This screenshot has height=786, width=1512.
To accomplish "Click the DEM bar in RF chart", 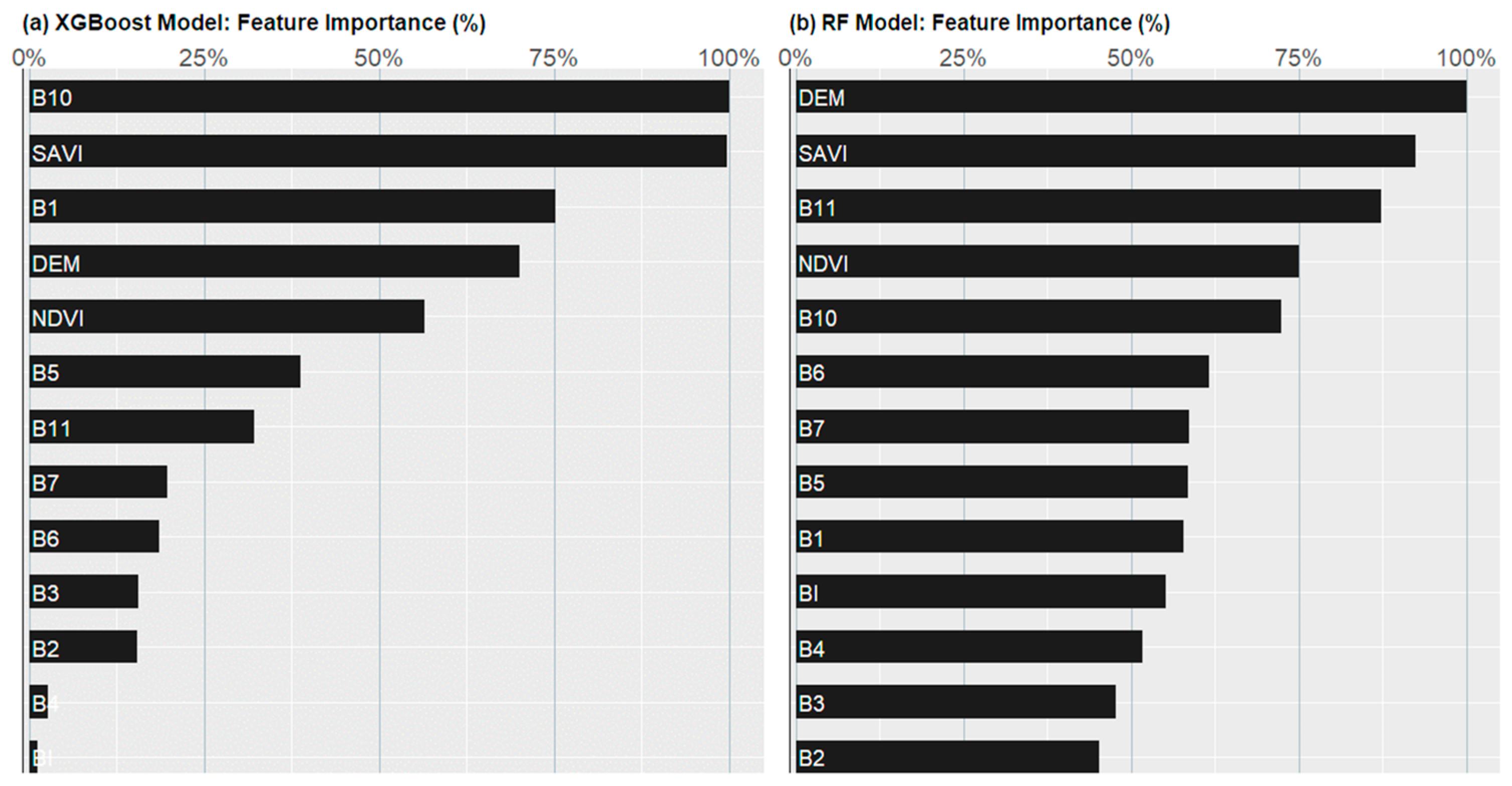I will (x=1131, y=97).
